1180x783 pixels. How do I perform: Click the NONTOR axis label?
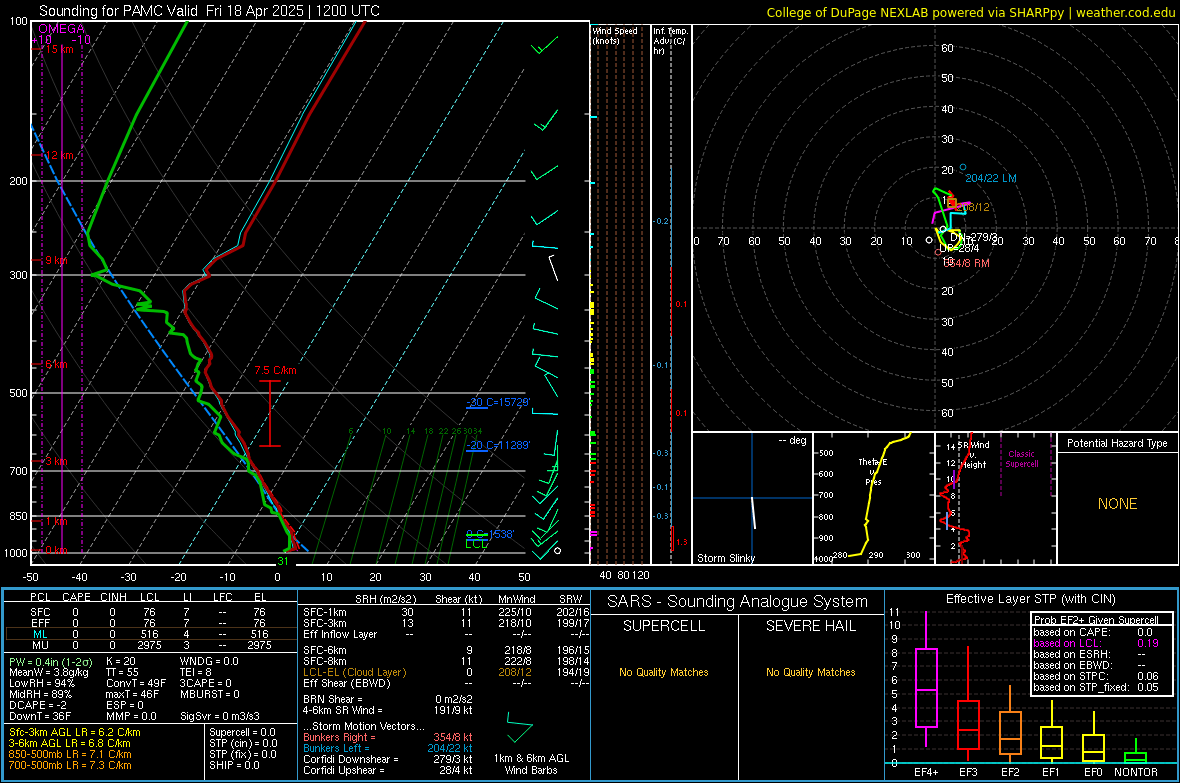pyautogui.click(x=1136, y=772)
